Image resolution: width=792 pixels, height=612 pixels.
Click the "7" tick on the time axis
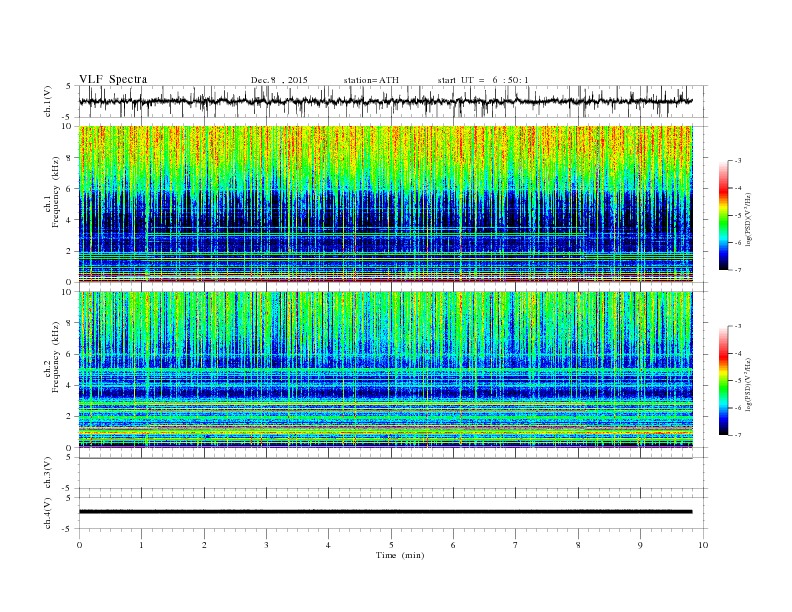(516, 545)
